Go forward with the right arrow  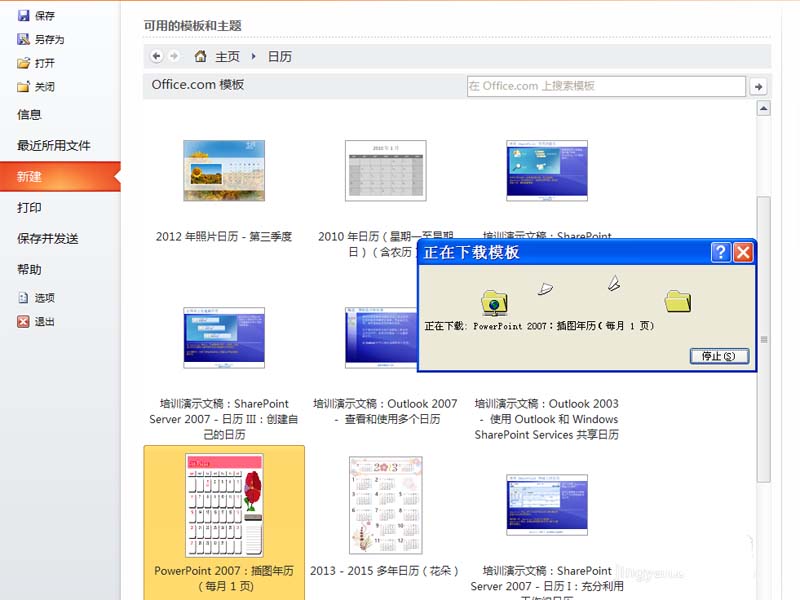(174, 56)
